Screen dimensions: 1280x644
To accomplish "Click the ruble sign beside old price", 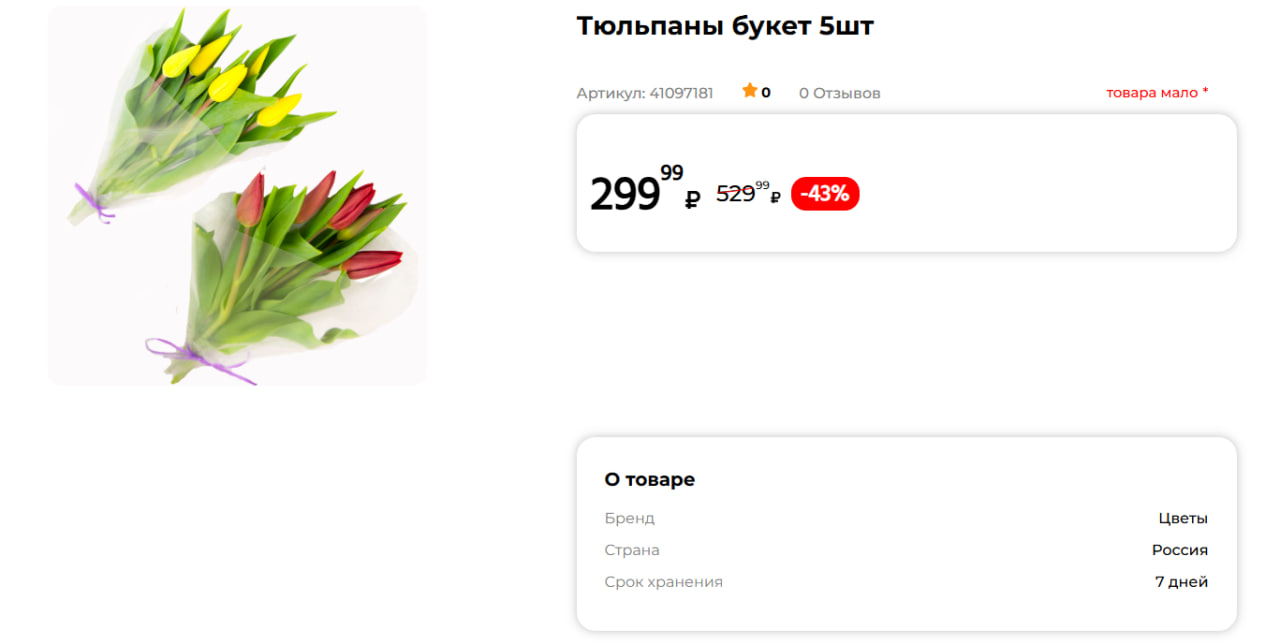I will [776, 198].
